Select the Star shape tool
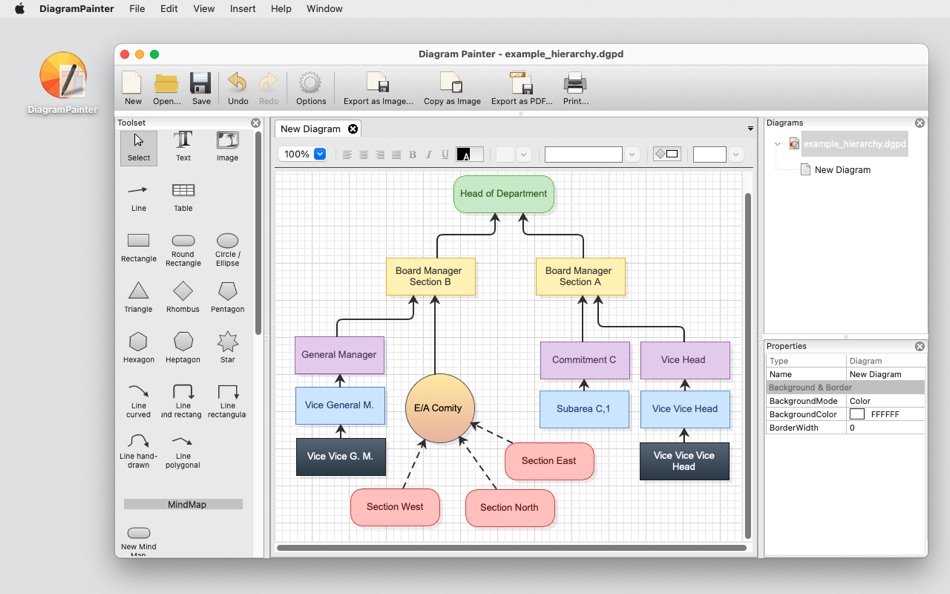Screen dimensions: 950x594 click(x=227, y=347)
